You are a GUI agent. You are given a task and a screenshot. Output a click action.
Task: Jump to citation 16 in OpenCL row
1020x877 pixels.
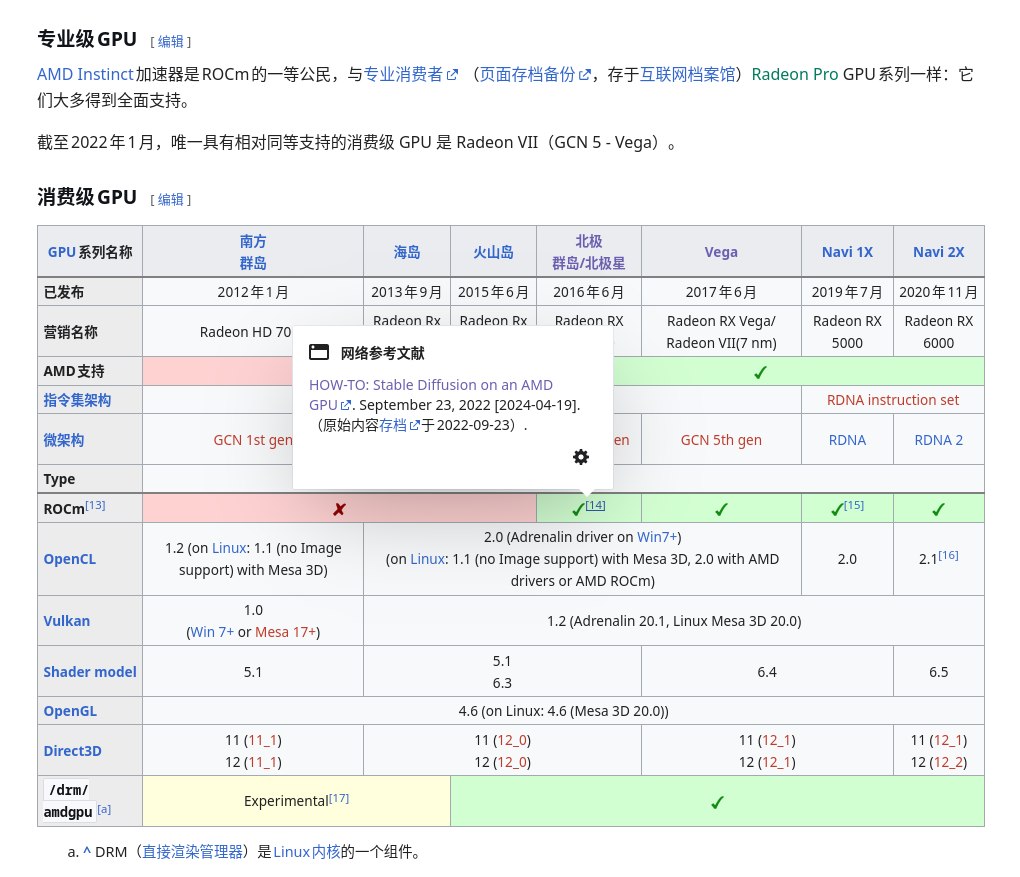[948, 555]
